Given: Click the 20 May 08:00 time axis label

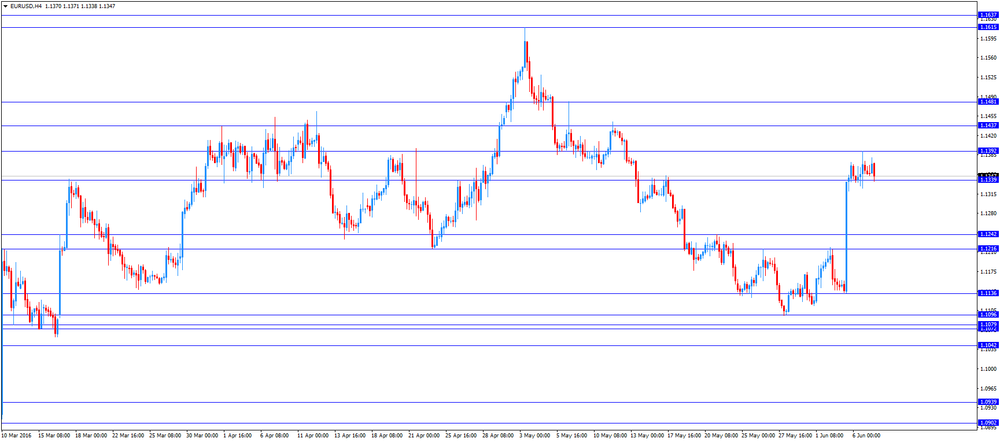Looking at the screenshot, I should pos(720,437).
